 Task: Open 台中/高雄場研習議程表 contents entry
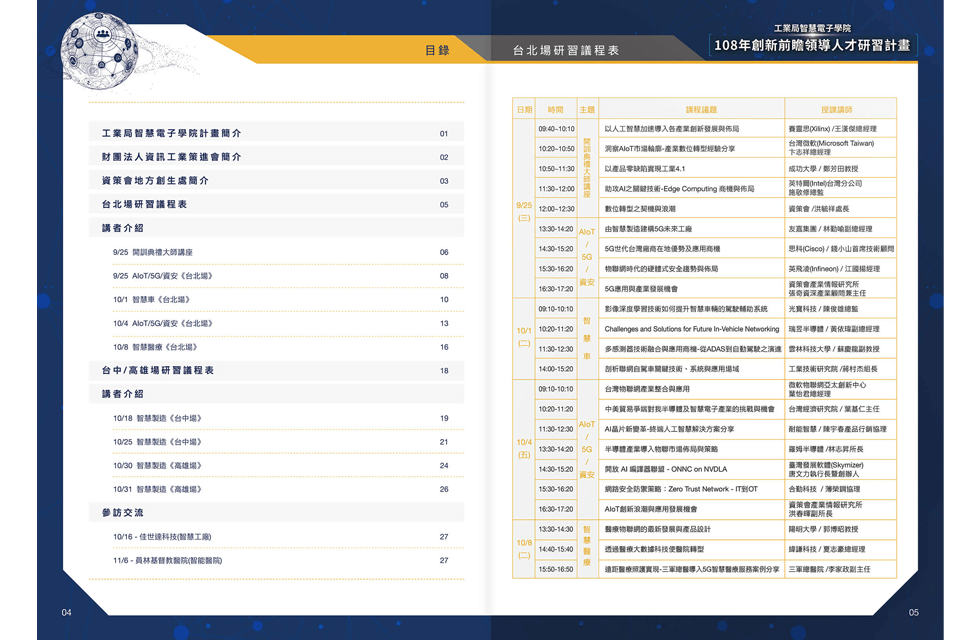pos(158,370)
